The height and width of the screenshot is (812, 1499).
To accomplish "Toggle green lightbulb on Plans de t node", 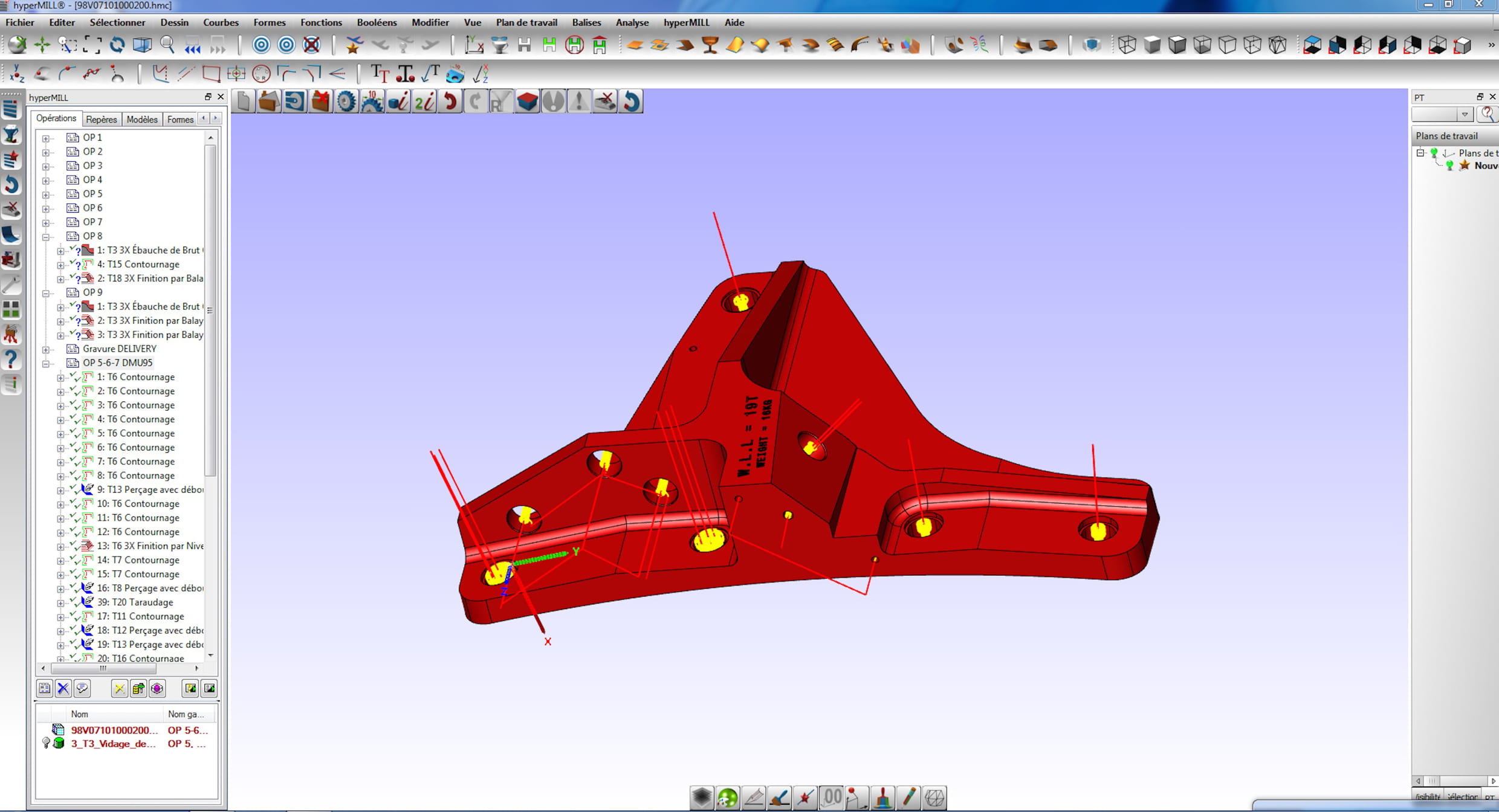I will [x=1434, y=153].
